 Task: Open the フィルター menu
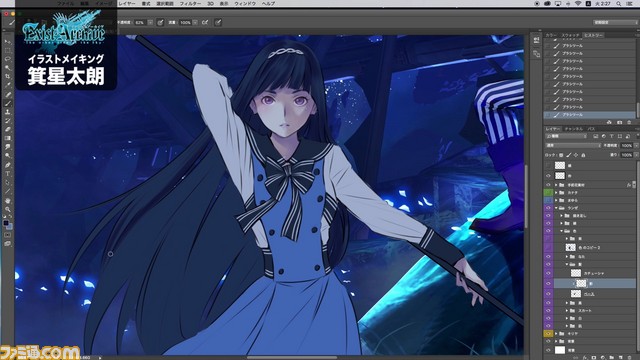coord(190,3)
